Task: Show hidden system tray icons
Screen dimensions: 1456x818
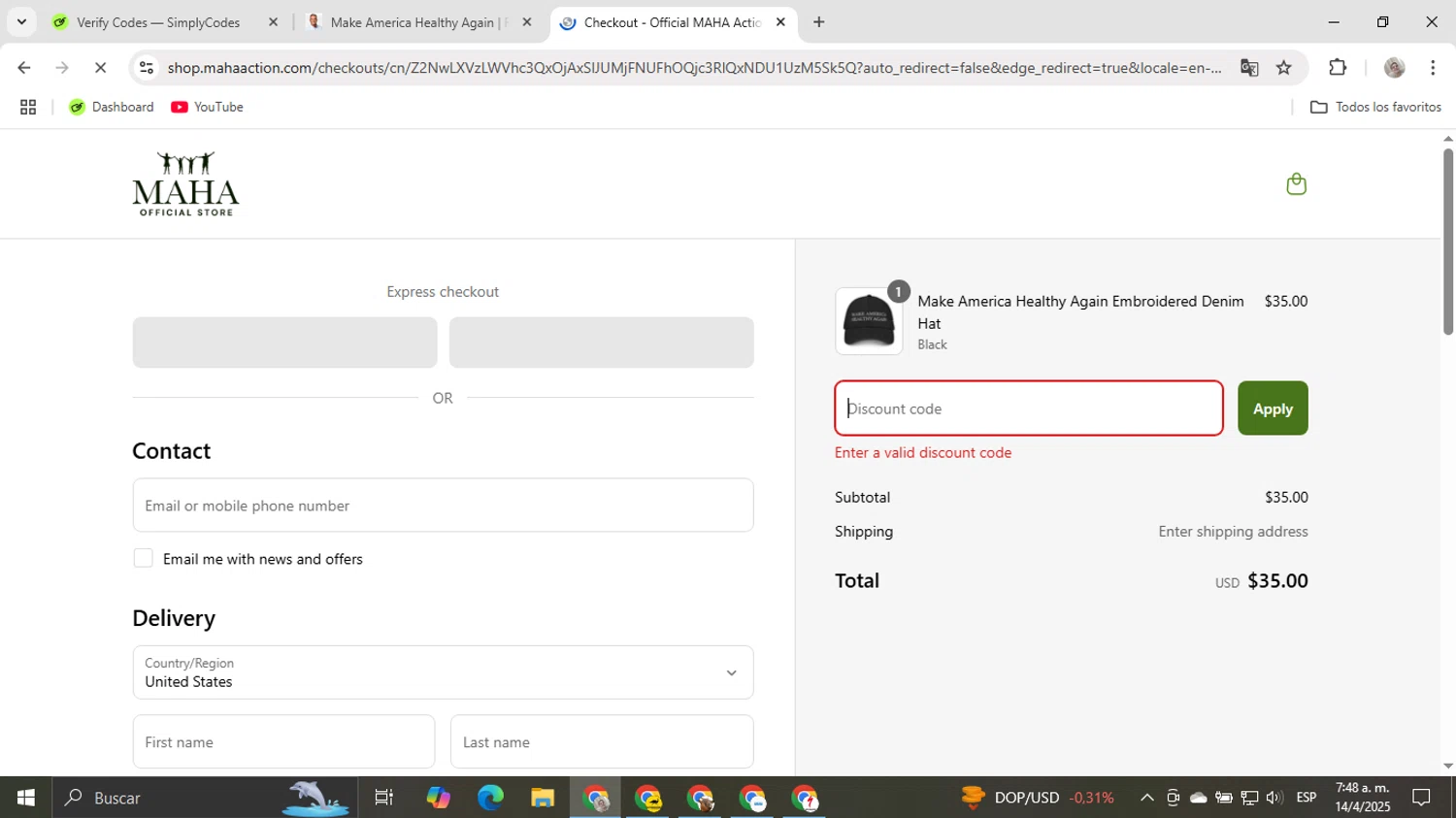Action: [x=1146, y=798]
